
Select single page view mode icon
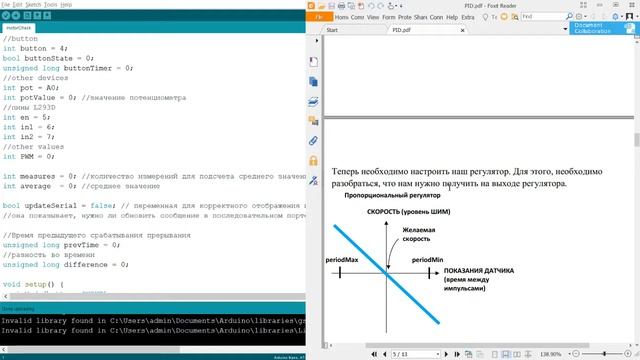pyautogui.click(x=495, y=354)
